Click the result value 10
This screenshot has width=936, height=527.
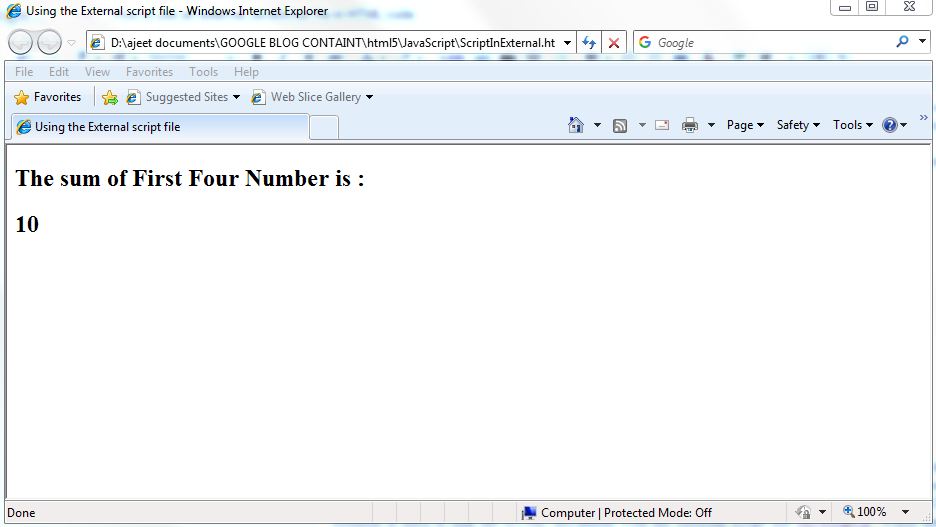point(27,224)
